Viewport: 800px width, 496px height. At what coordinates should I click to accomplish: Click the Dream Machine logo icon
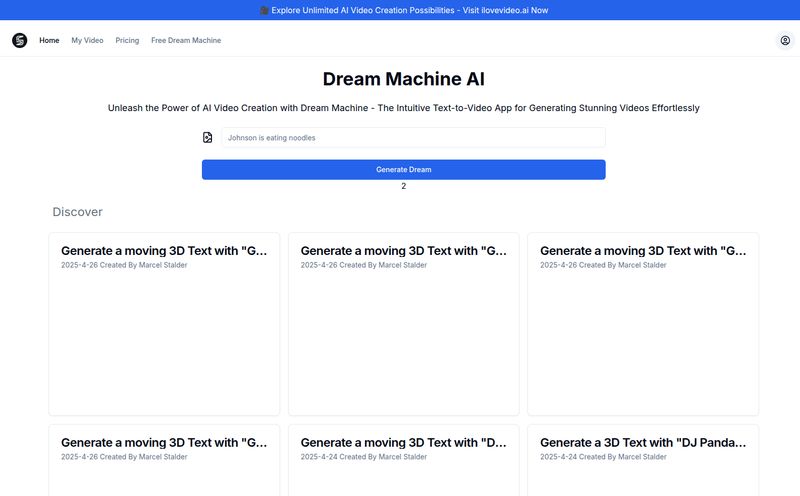click(x=19, y=40)
